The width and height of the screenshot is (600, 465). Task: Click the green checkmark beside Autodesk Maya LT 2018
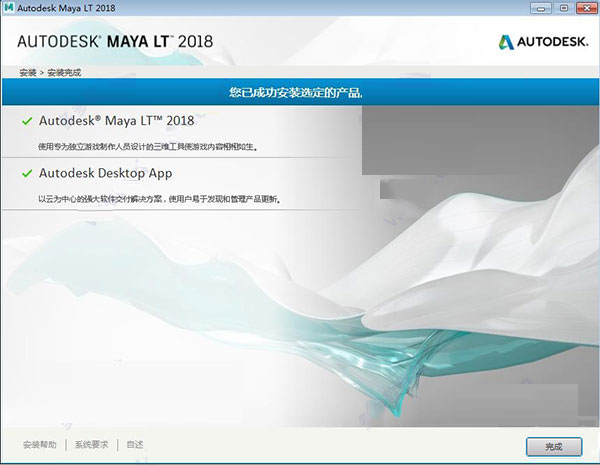click(x=27, y=121)
